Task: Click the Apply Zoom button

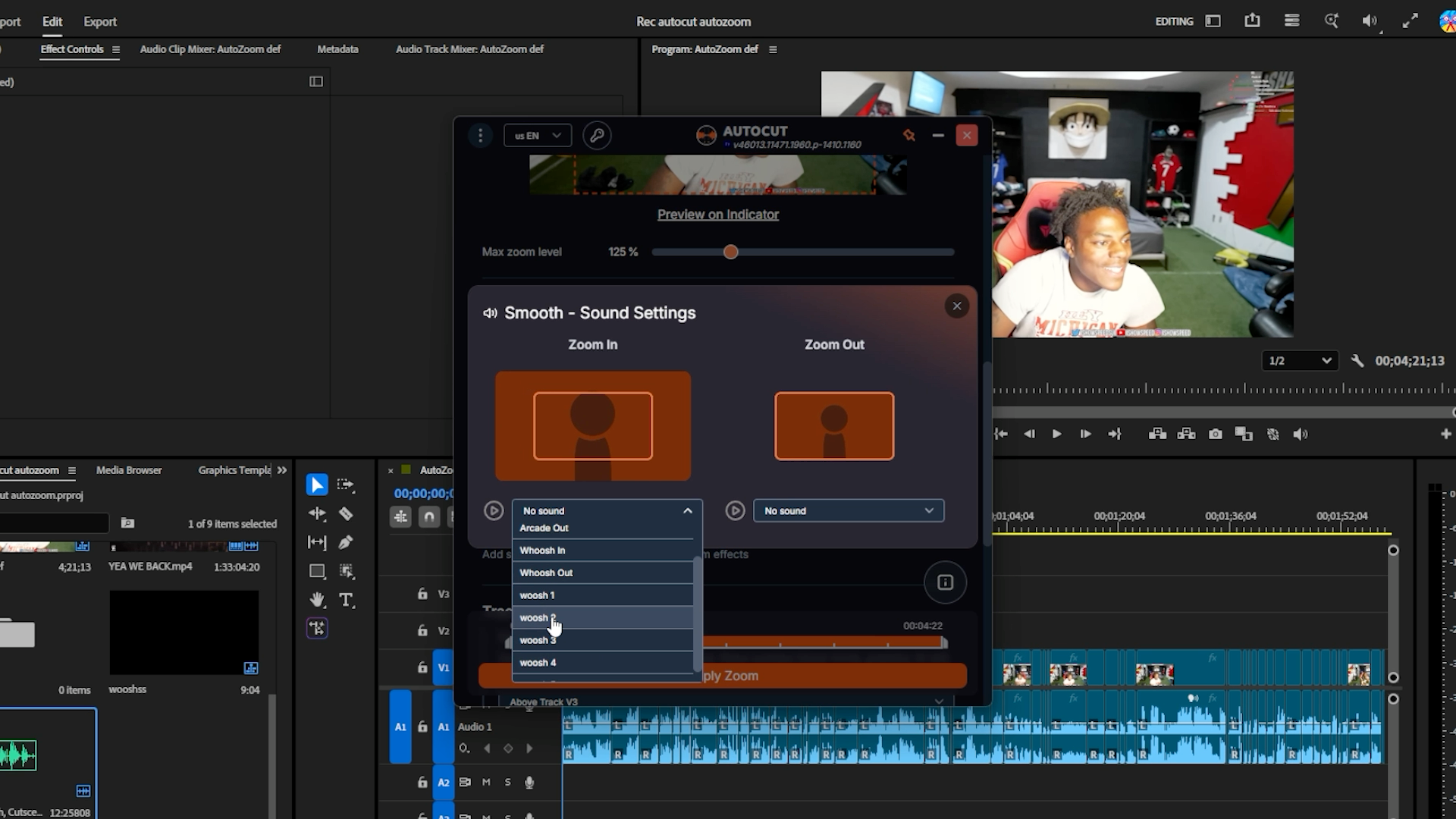Action: pyautogui.click(x=722, y=676)
